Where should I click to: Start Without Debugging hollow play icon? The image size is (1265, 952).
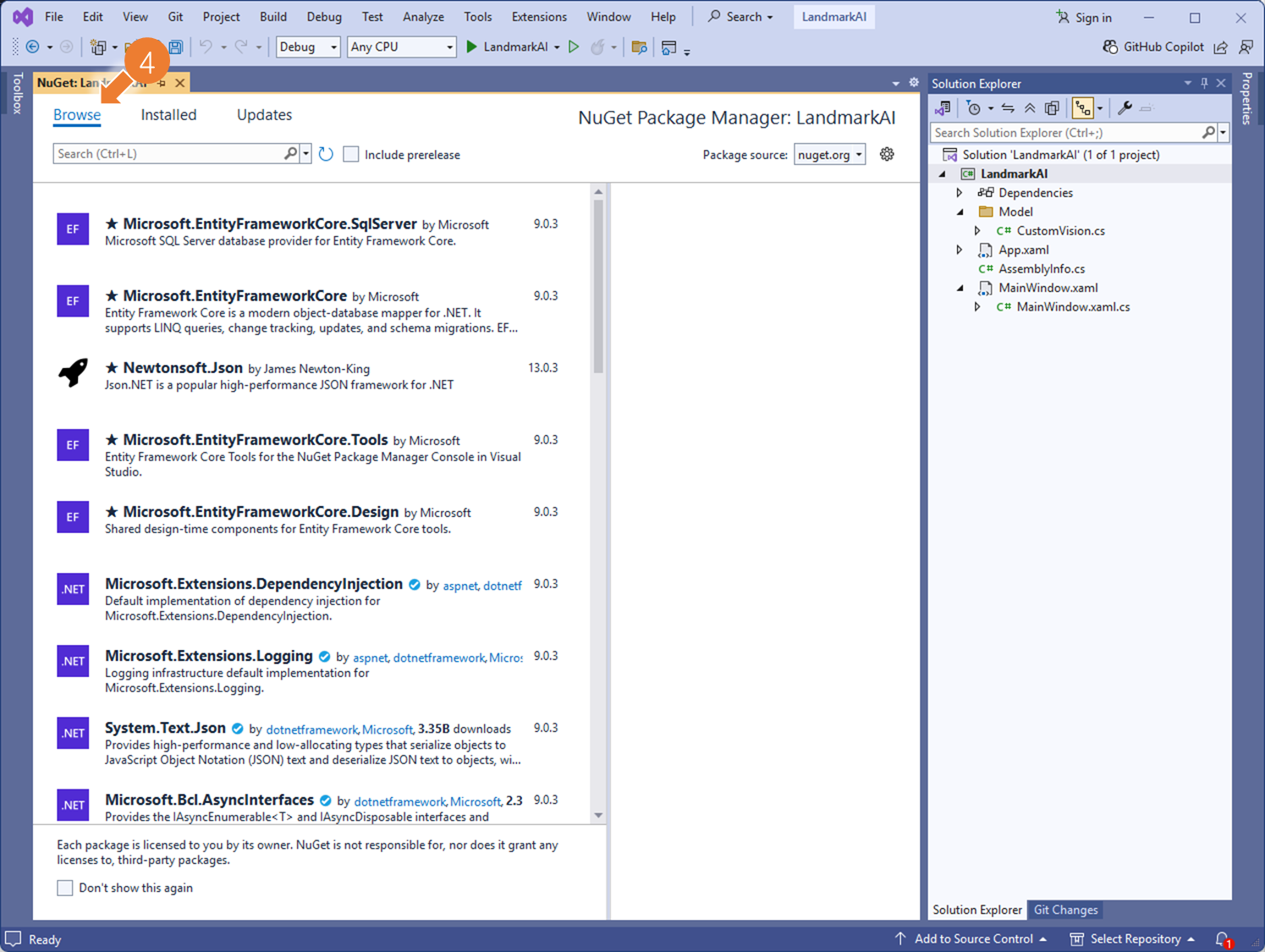tap(574, 47)
